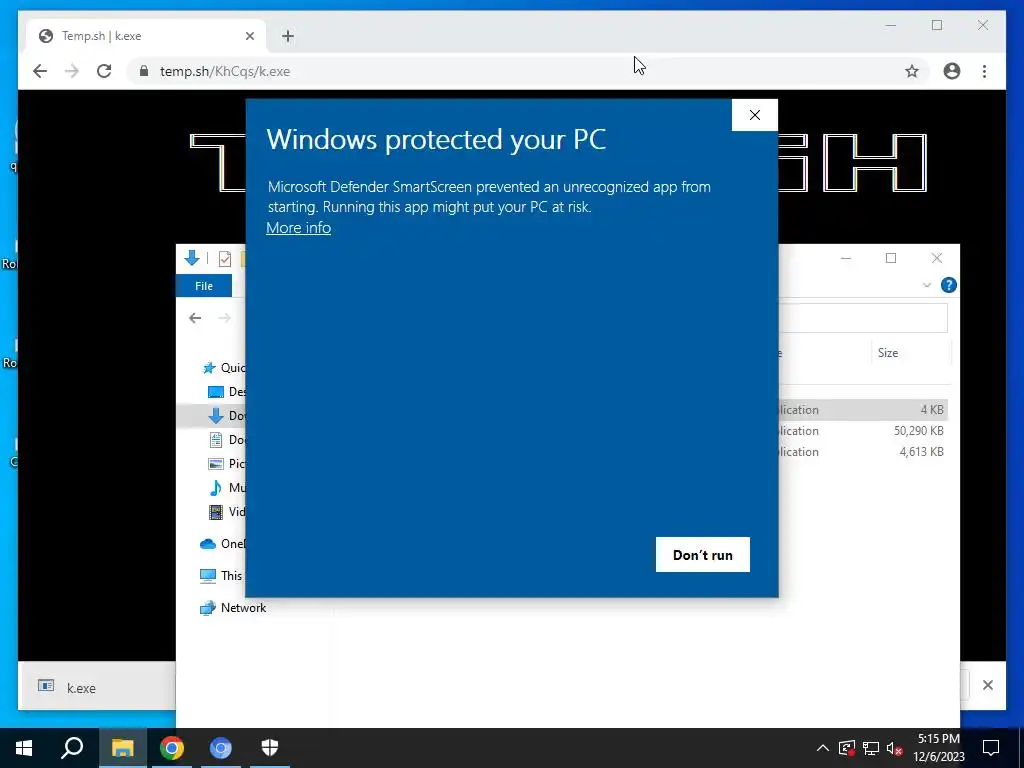Image resolution: width=1024 pixels, height=768 pixels.
Task: Select the 4 KB application file row
Action: click(862, 409)
